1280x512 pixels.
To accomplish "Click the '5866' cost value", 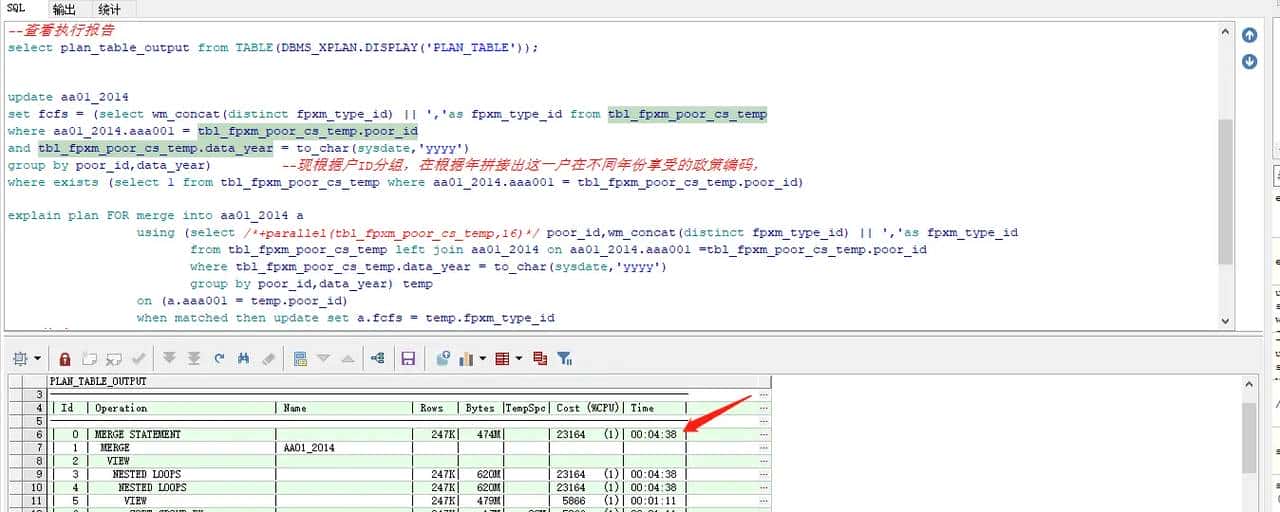I will pos(573,500).
